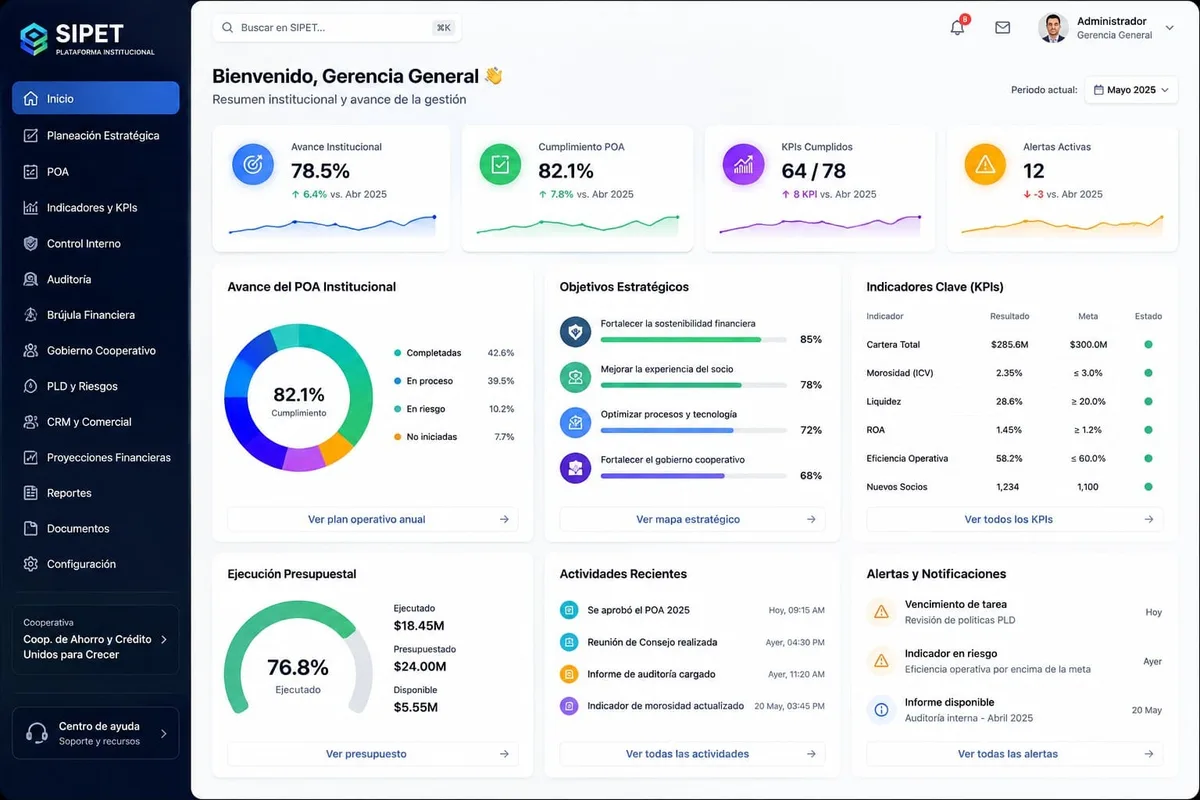Expand the Centro de ayuda chevron

(164, 734)
